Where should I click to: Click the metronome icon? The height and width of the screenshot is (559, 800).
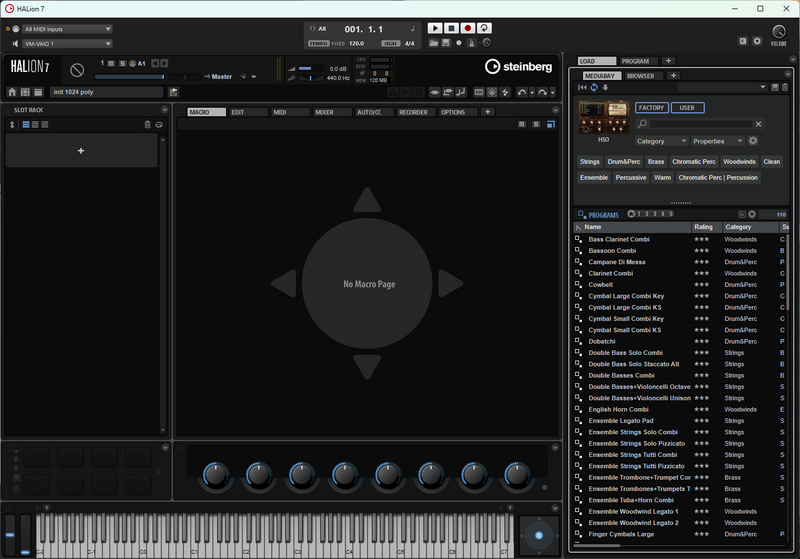(471, 43)
